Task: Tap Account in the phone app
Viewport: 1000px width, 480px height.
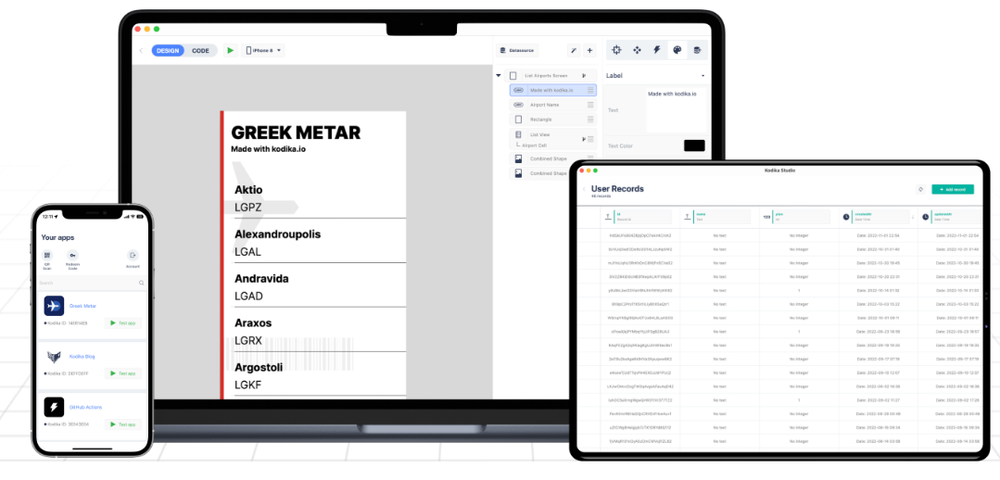Action: tap(133, 259)
